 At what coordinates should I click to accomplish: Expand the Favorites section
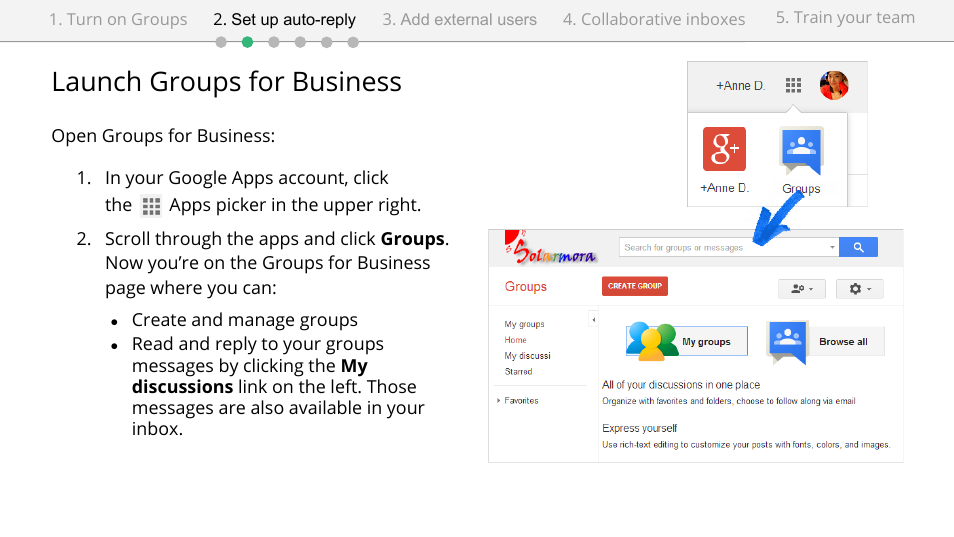518,401
